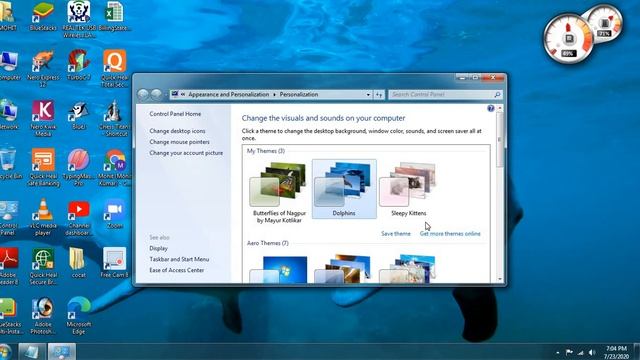Screen dimensions: 640x360
Task: Click the Personalization window help icon
Action: point(491,108)
